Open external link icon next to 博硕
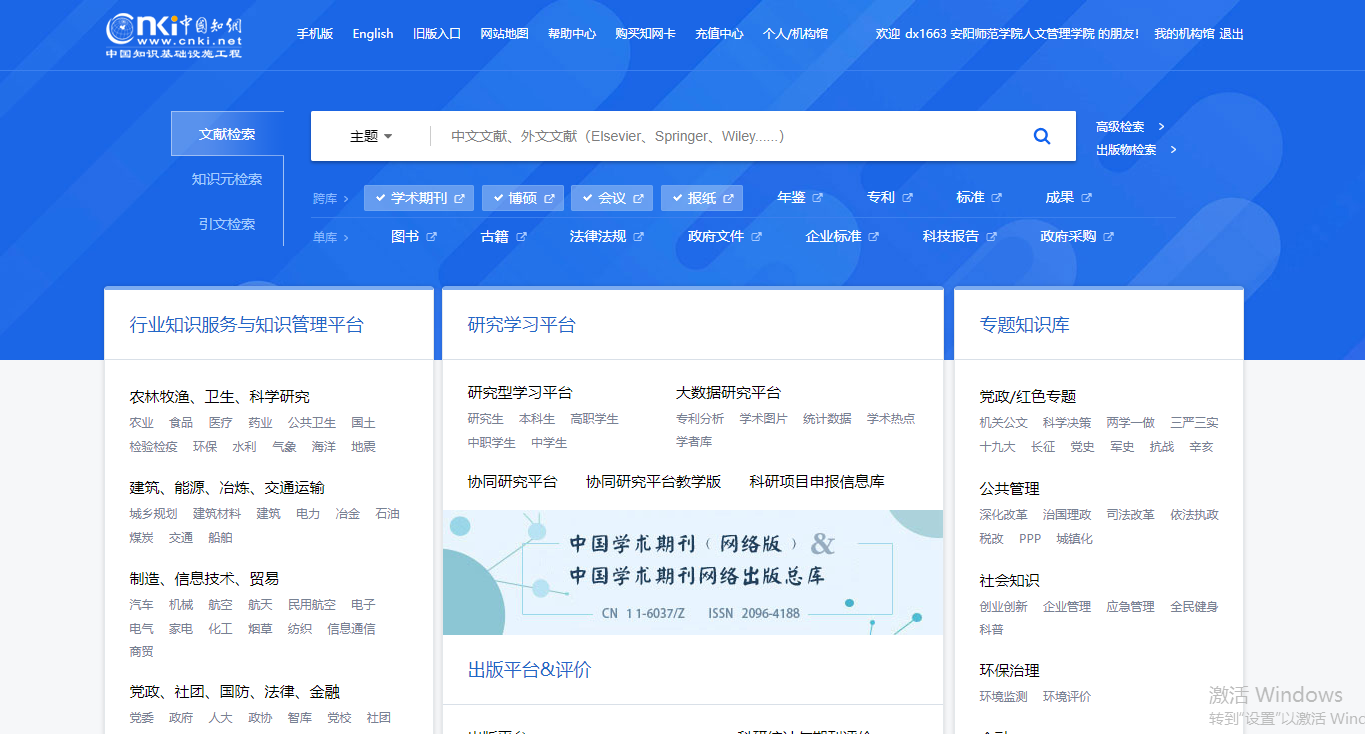Image resolution: width=1365 pixels, height=734 pixels. [x=550, y=198]
